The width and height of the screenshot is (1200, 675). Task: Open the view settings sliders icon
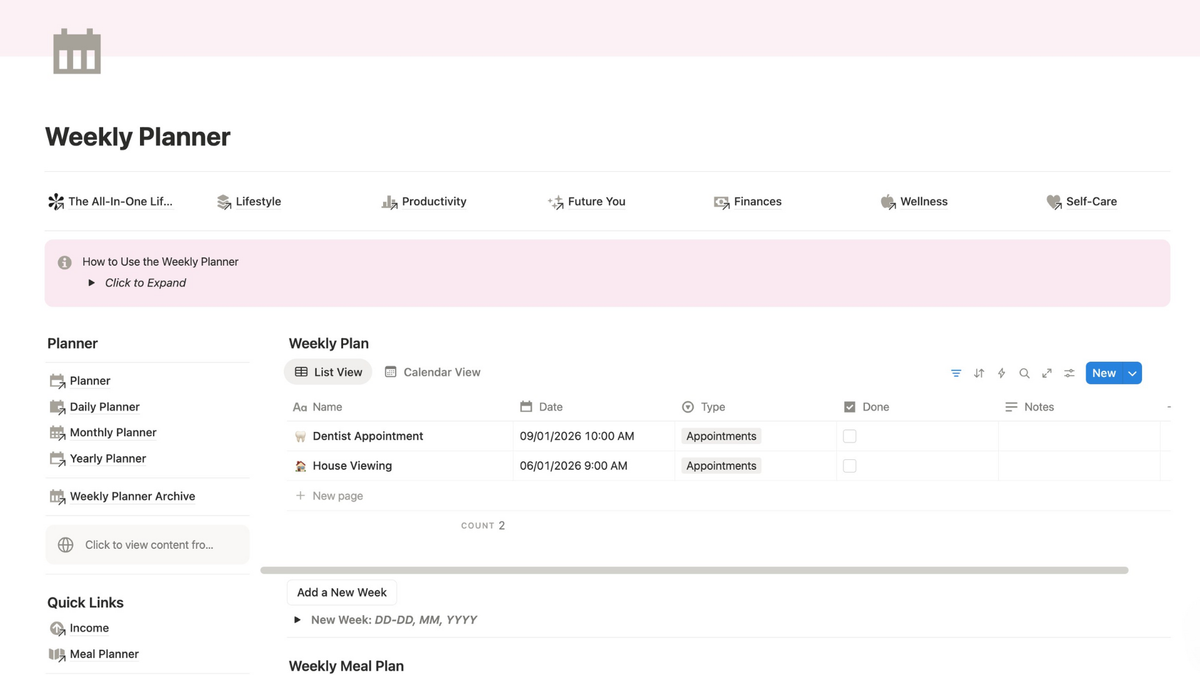click(1069, 373)
